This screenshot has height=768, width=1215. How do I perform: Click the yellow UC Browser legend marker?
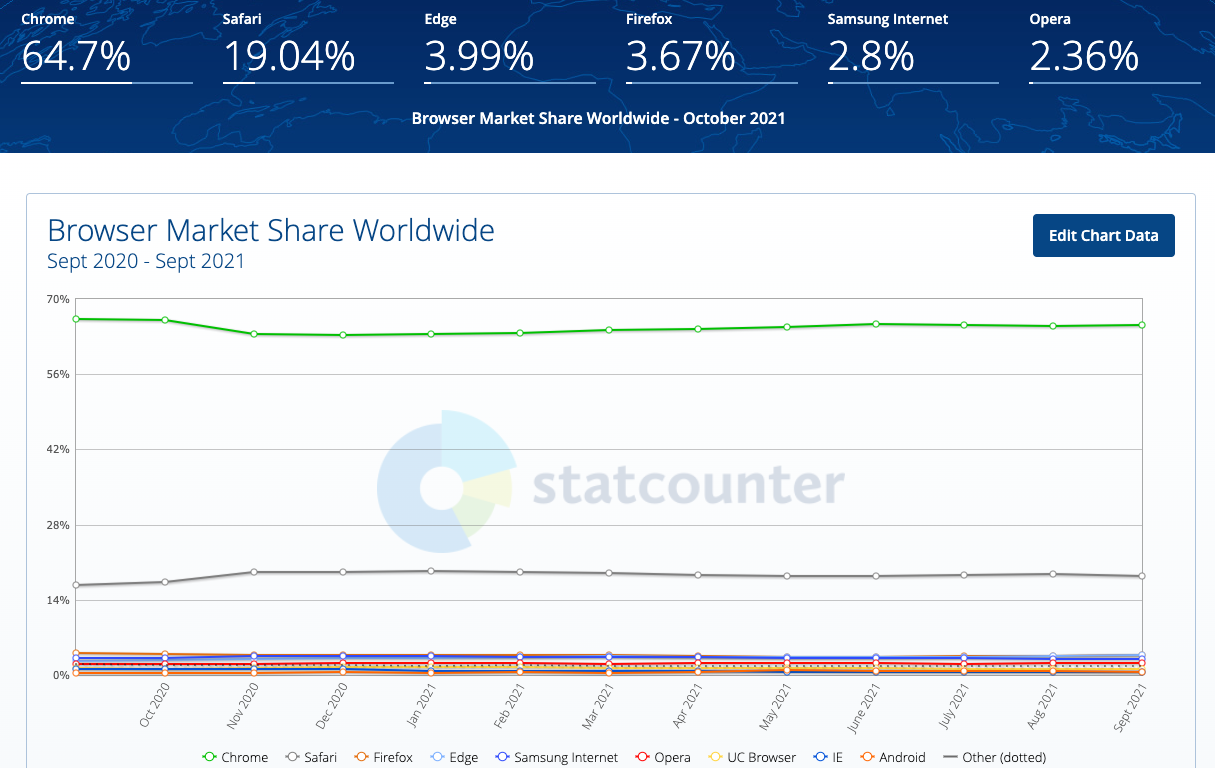715,757
